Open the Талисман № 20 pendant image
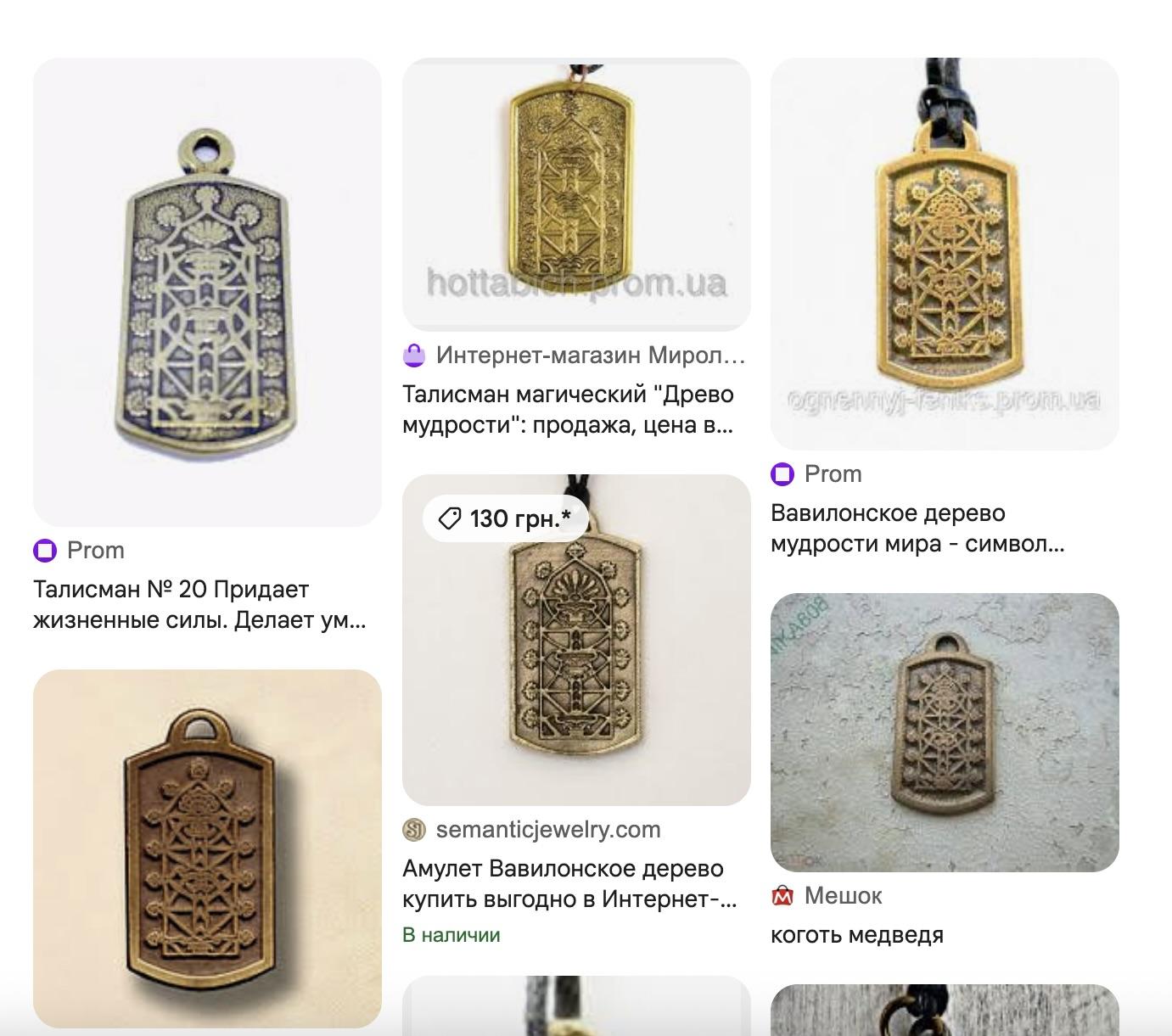This screenshot has height=1036, width=1172. (207, 292)
